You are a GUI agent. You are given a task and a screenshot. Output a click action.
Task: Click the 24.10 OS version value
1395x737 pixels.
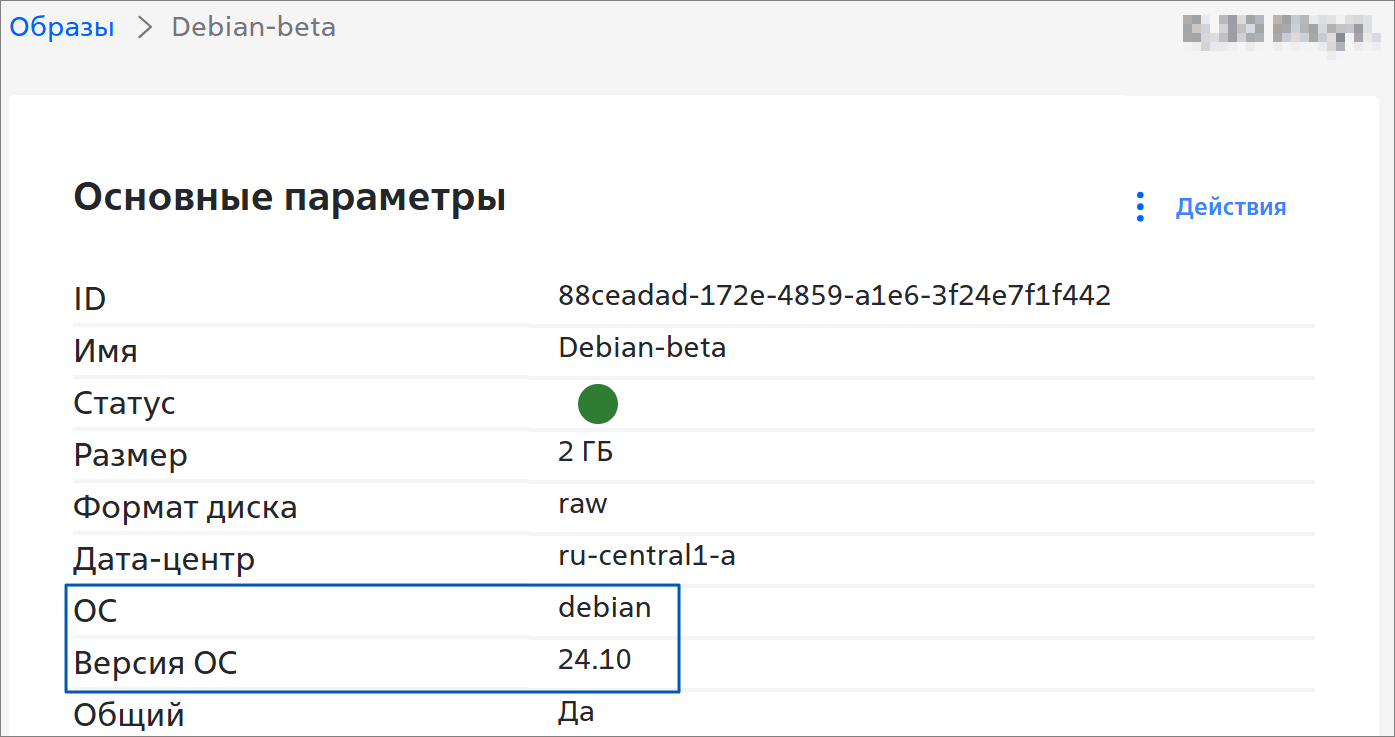pyautogui.click(x=595, y=659)
